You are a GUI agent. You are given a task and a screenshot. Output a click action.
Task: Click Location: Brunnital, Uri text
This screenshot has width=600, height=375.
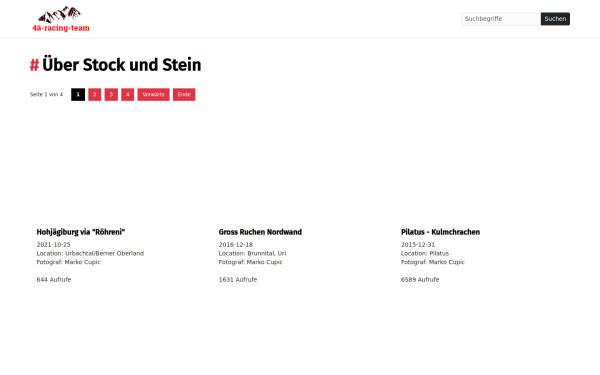coord(252,253)
